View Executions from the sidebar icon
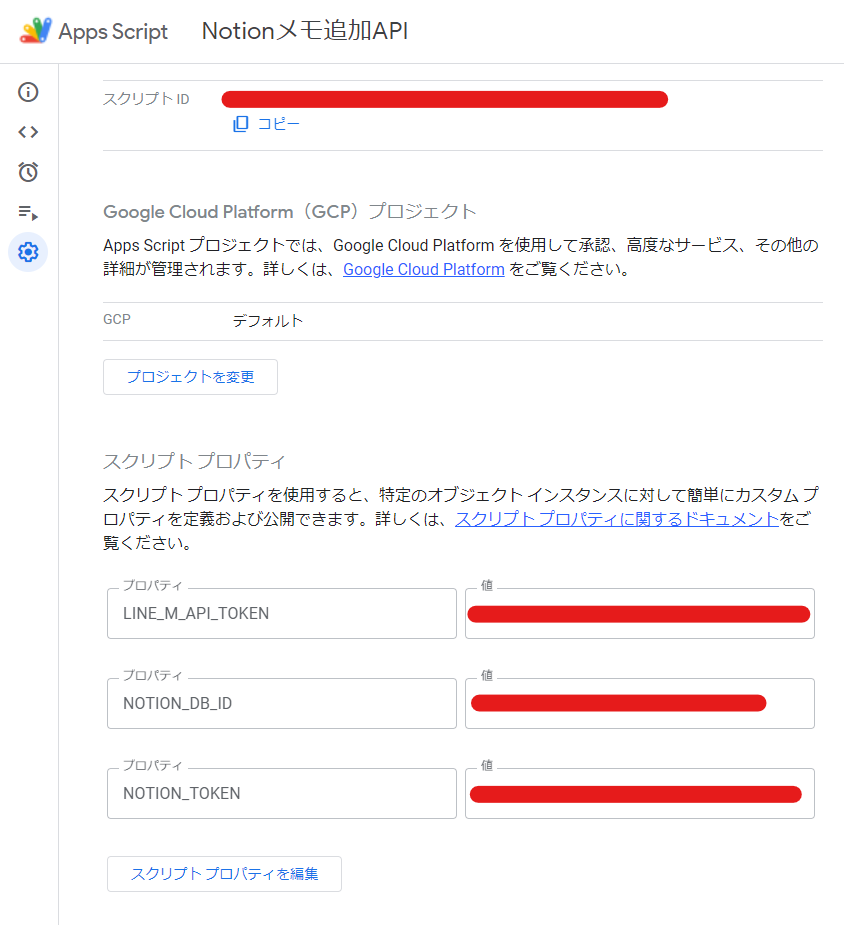 tap(28, 212)
